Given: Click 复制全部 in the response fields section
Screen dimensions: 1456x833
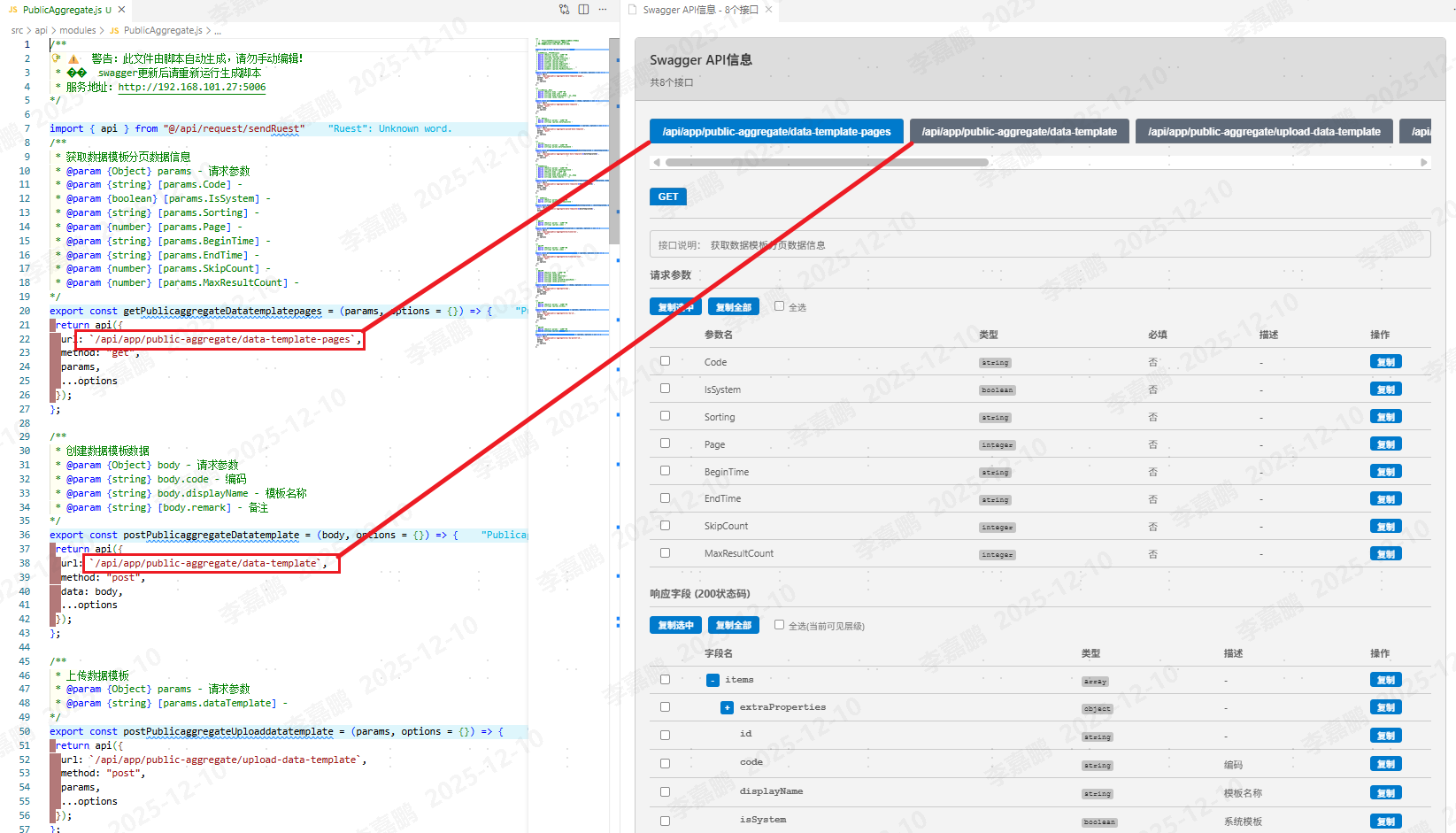Looking at the screenshot, I should coord(734,625).
